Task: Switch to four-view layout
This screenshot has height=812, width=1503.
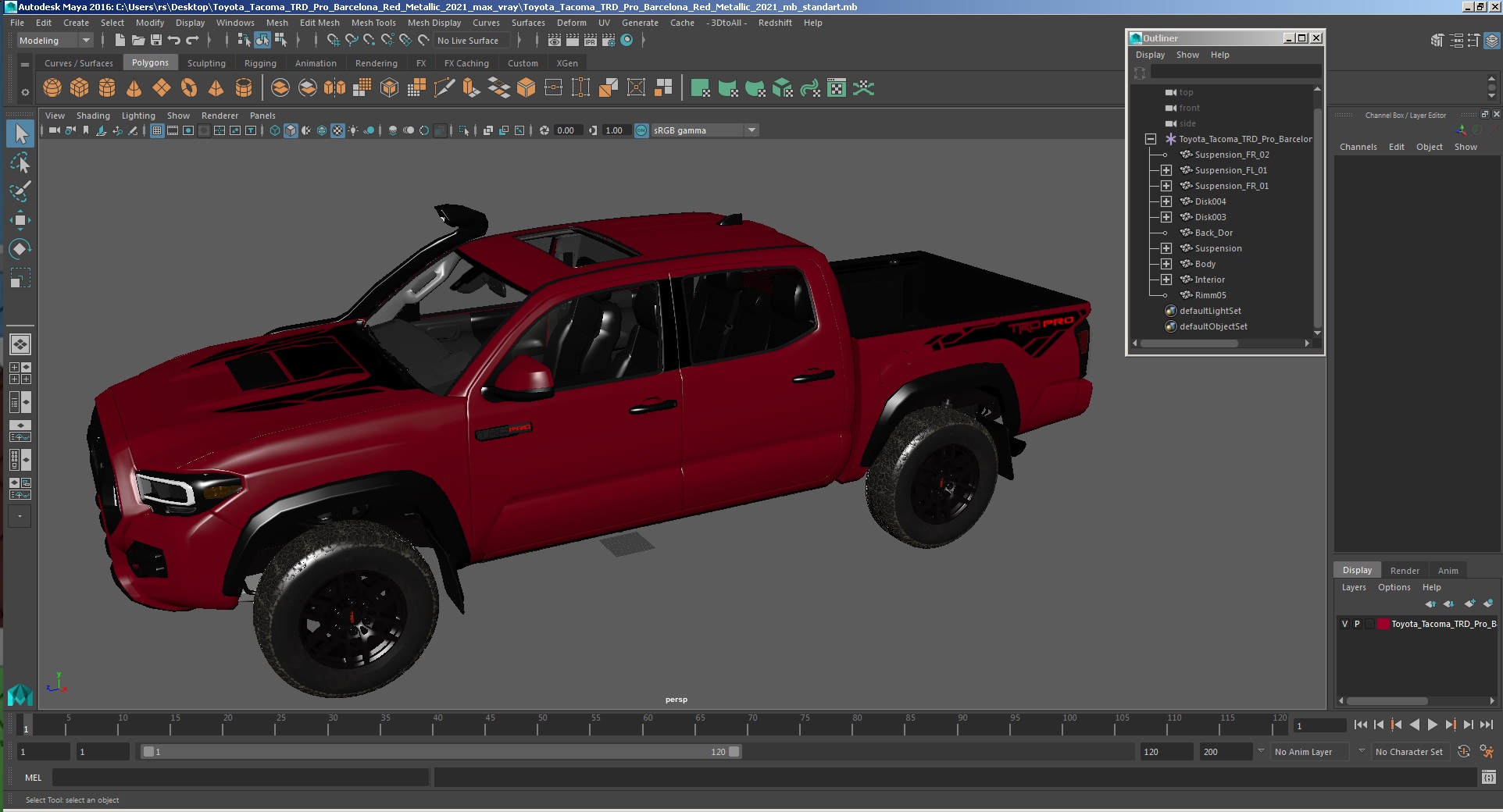Action: click(20, 373)
